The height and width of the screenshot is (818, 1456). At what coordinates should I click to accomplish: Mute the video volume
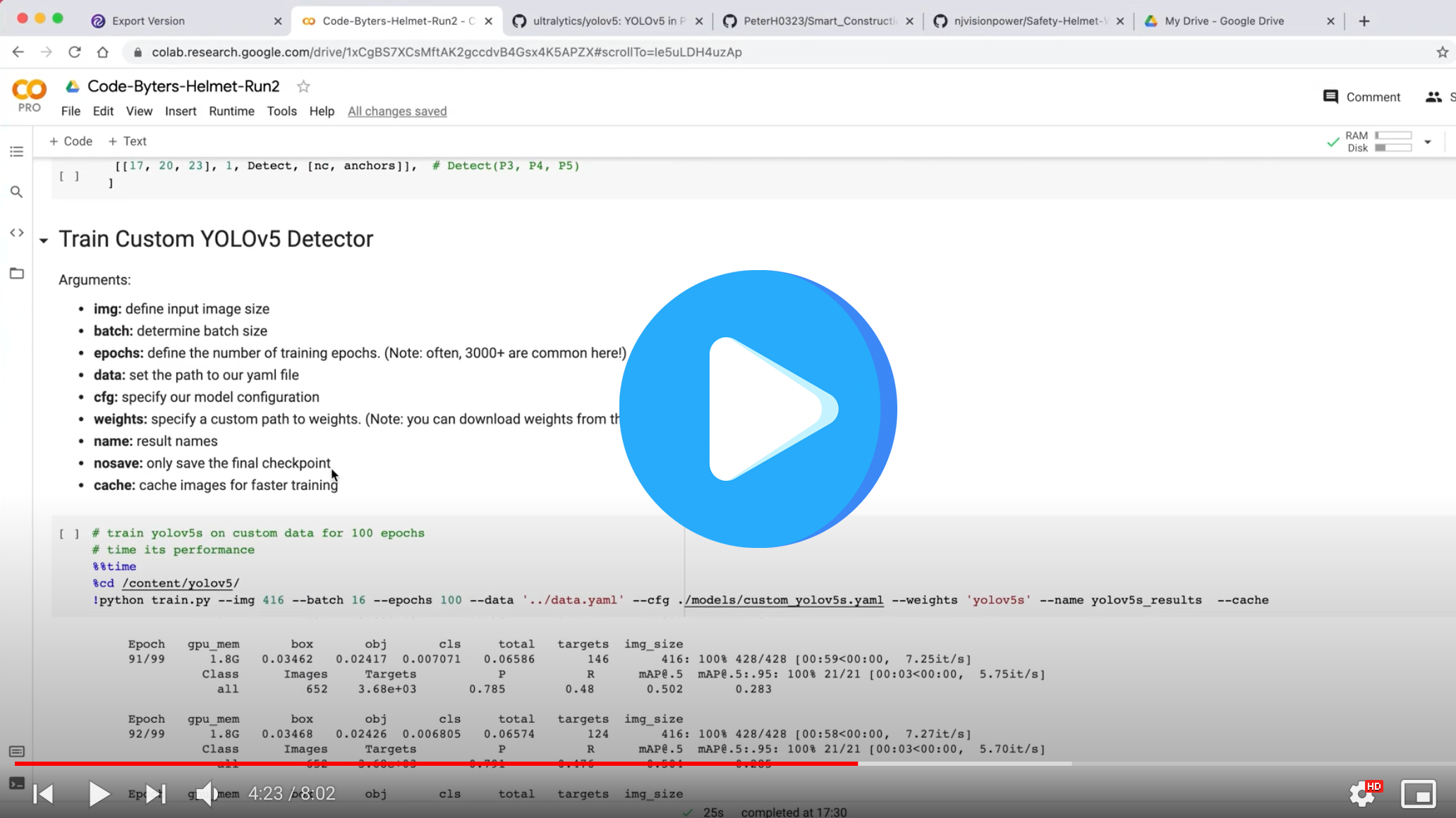click(x=206, y=794)
